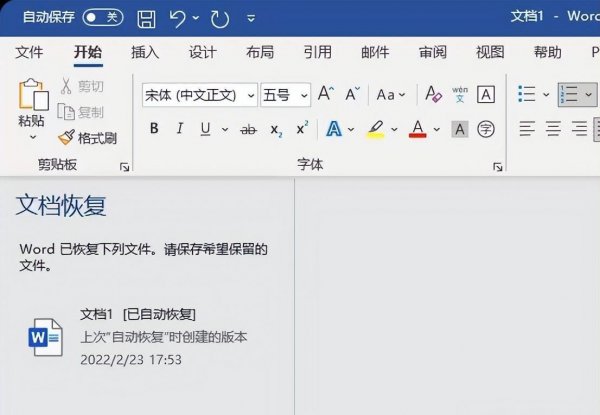600x415 pixels.
Task: Switch to the 审阅 ribbon tab
Action: [433, 52]
